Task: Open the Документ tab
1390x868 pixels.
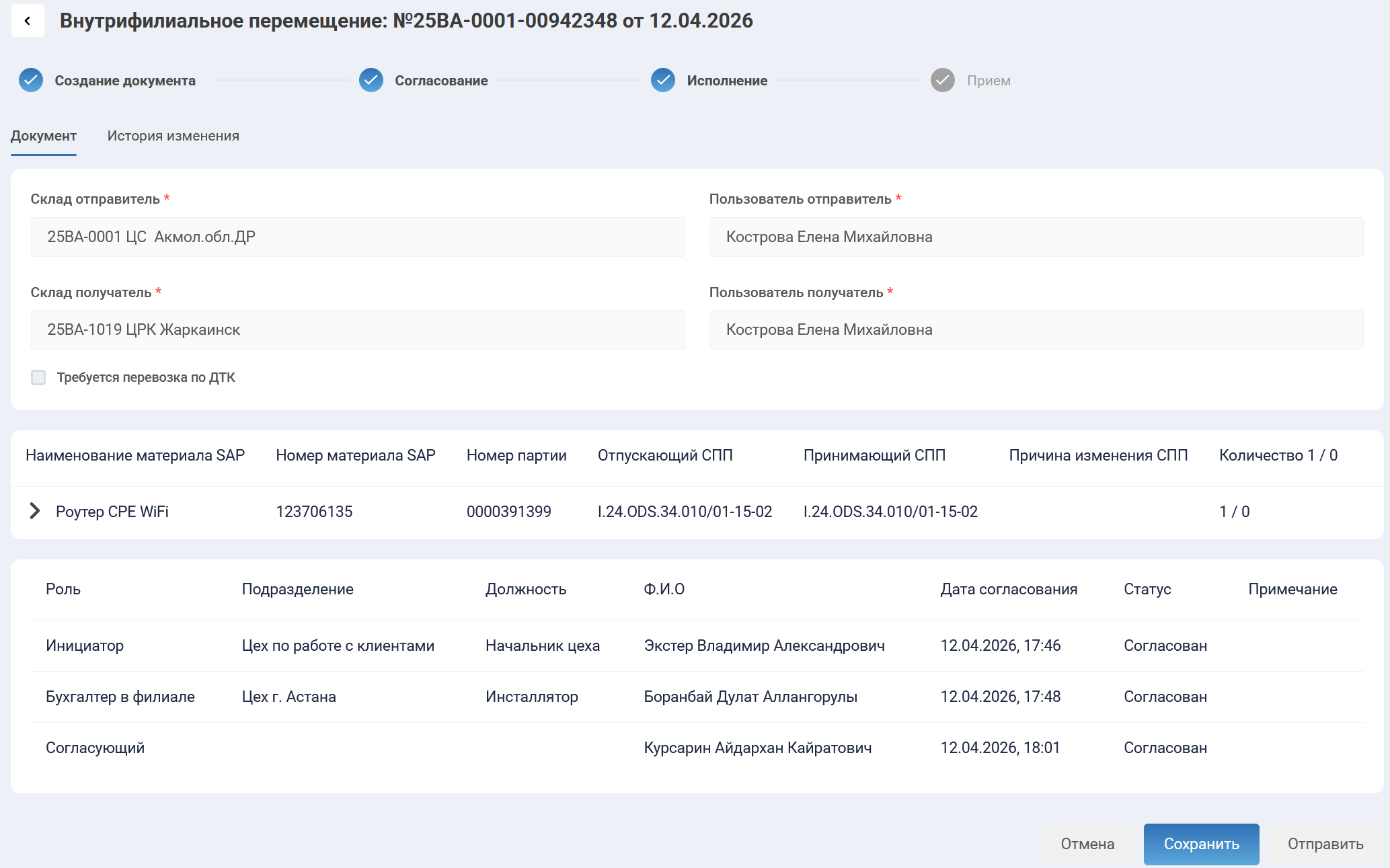Action: point(44,136)
